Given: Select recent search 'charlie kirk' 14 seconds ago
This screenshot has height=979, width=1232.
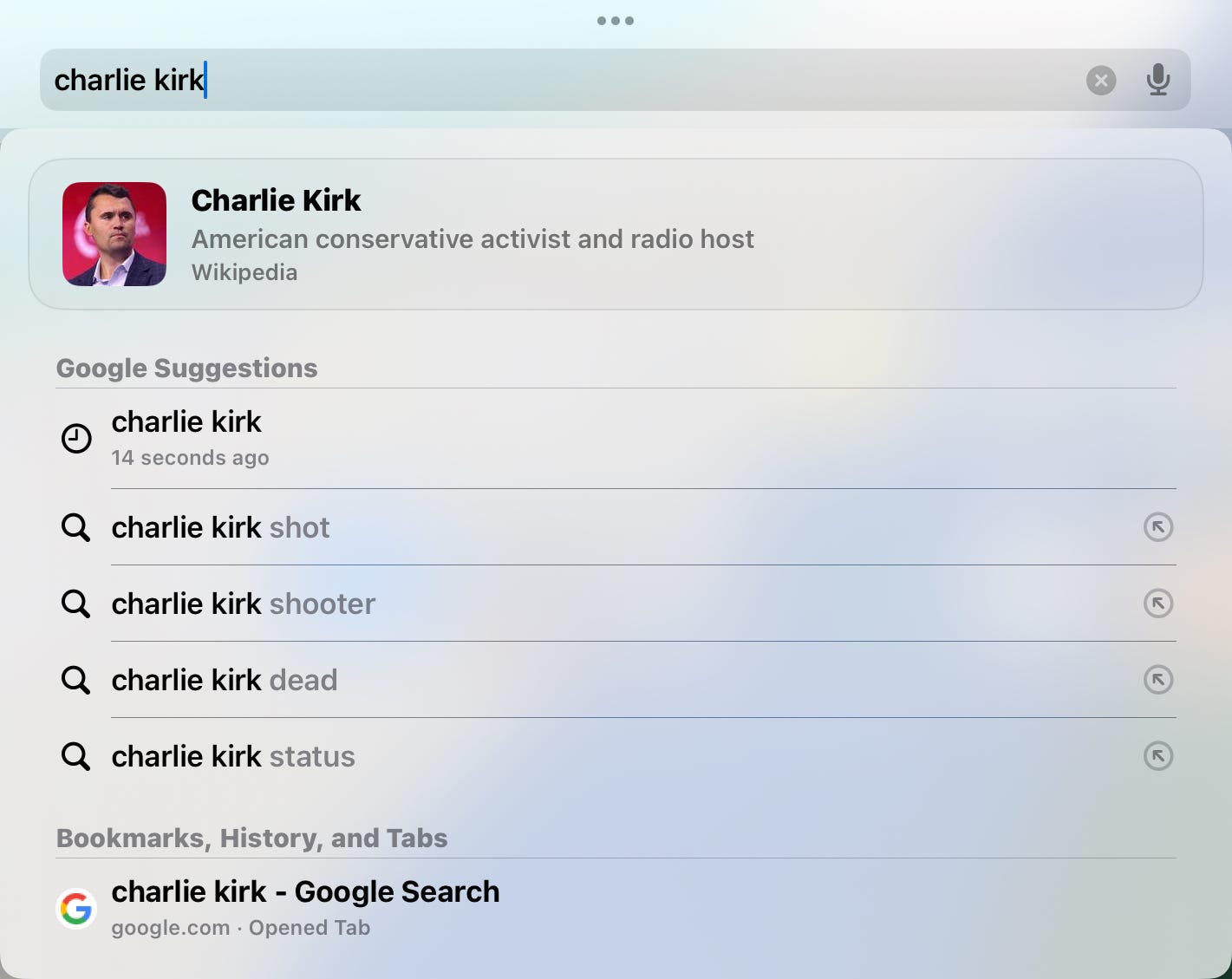Looking at the screenshot, I should coord(616,438).
